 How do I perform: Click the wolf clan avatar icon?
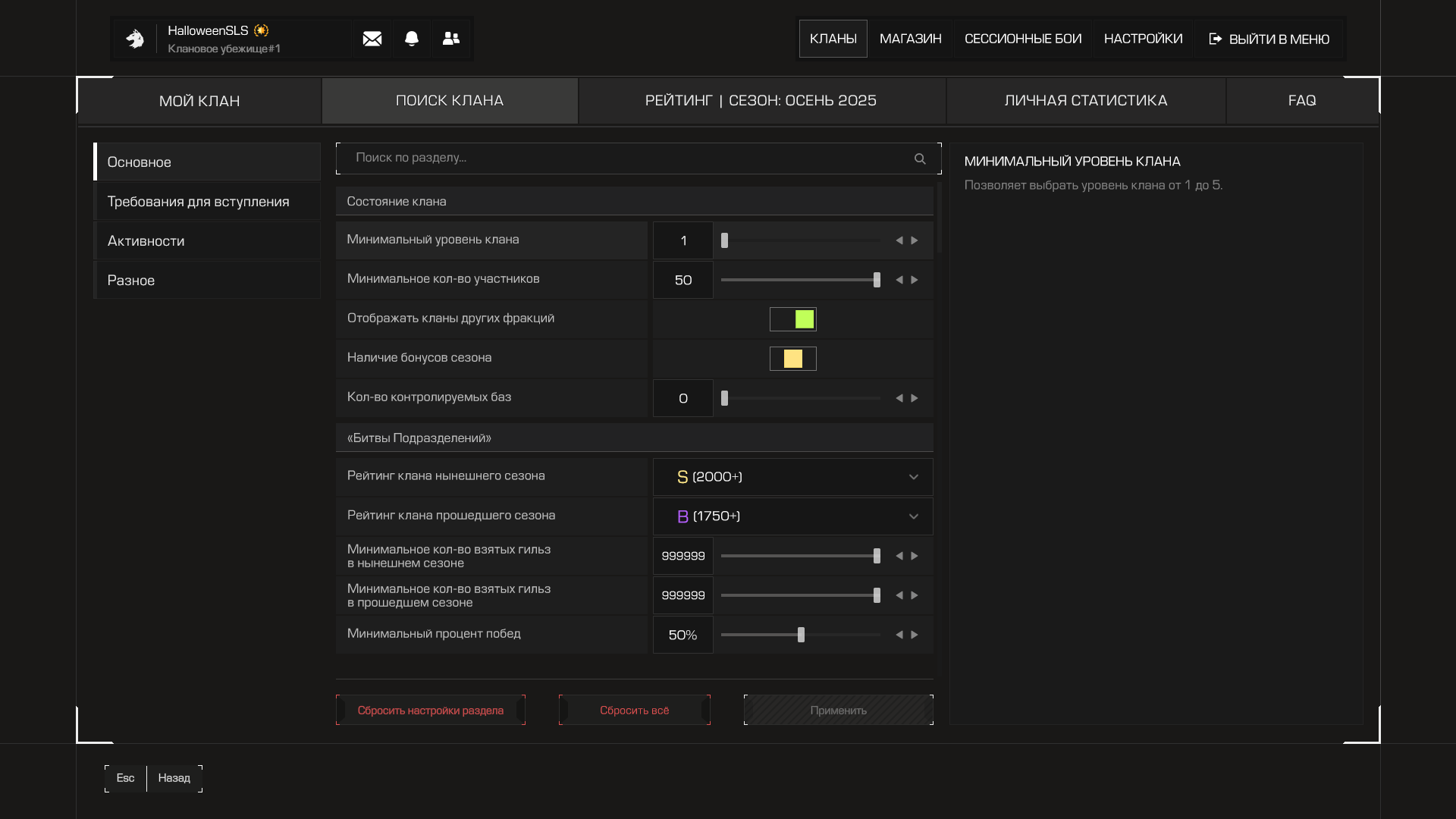click(135, 39)
